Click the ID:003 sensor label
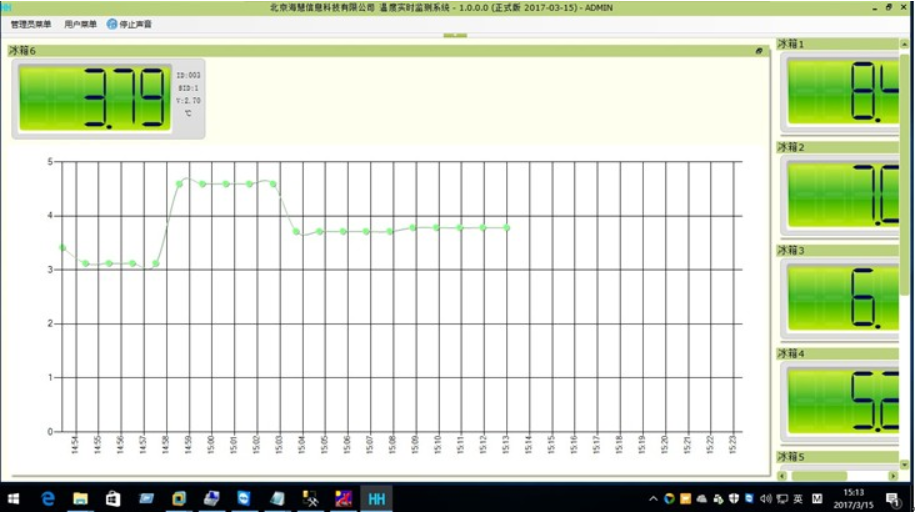915x515 pixels. coord(188,75)
